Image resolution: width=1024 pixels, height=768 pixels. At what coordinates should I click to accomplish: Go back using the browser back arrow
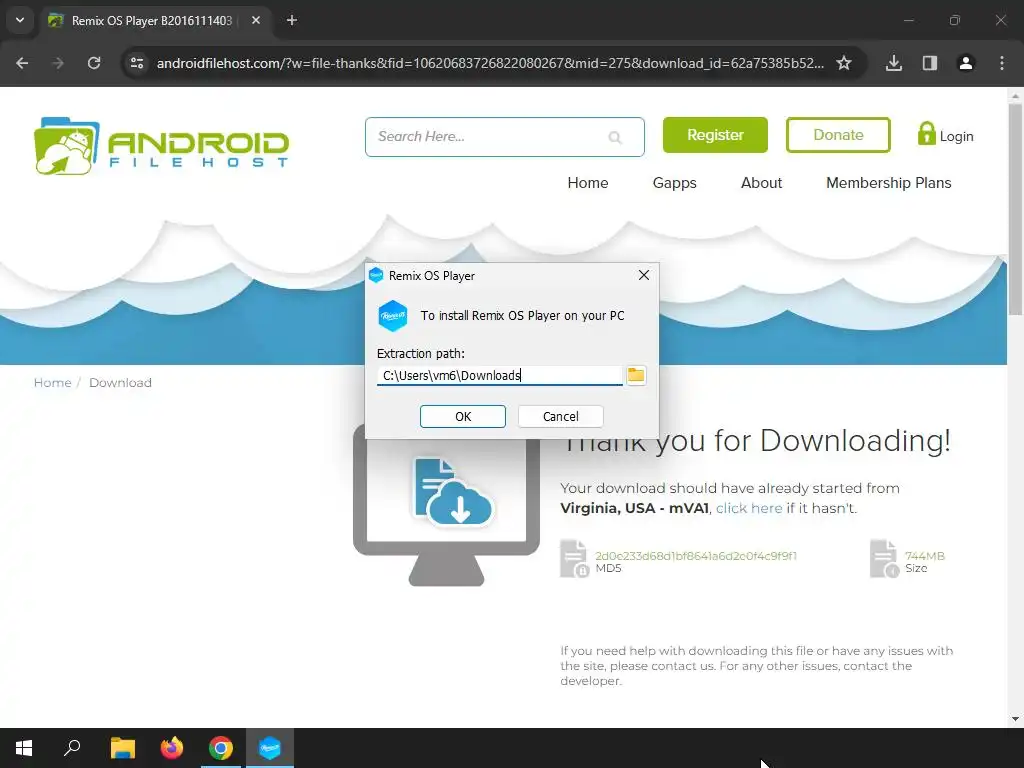click(x=22, y=63)
